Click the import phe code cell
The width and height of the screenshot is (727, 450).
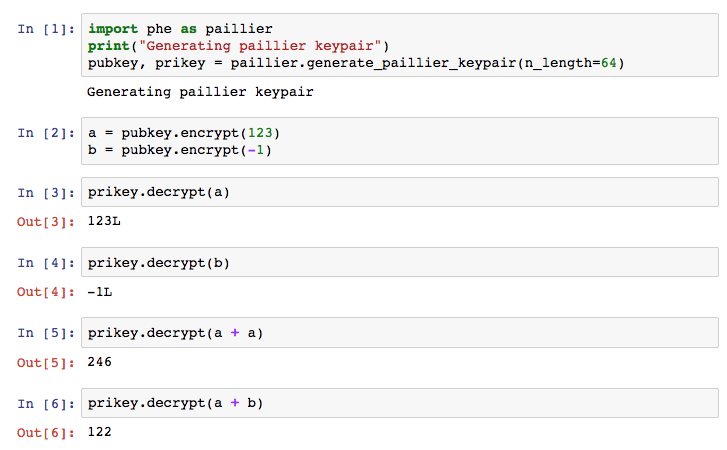[400, 45]
